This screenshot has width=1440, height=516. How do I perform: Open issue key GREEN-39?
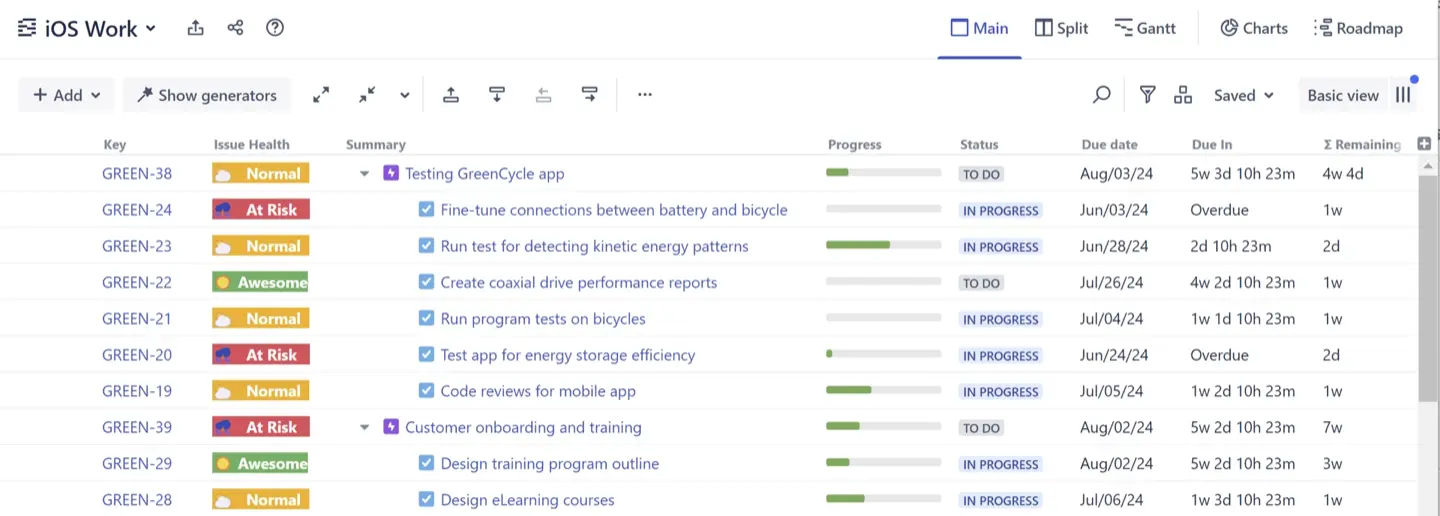point(137,427)
